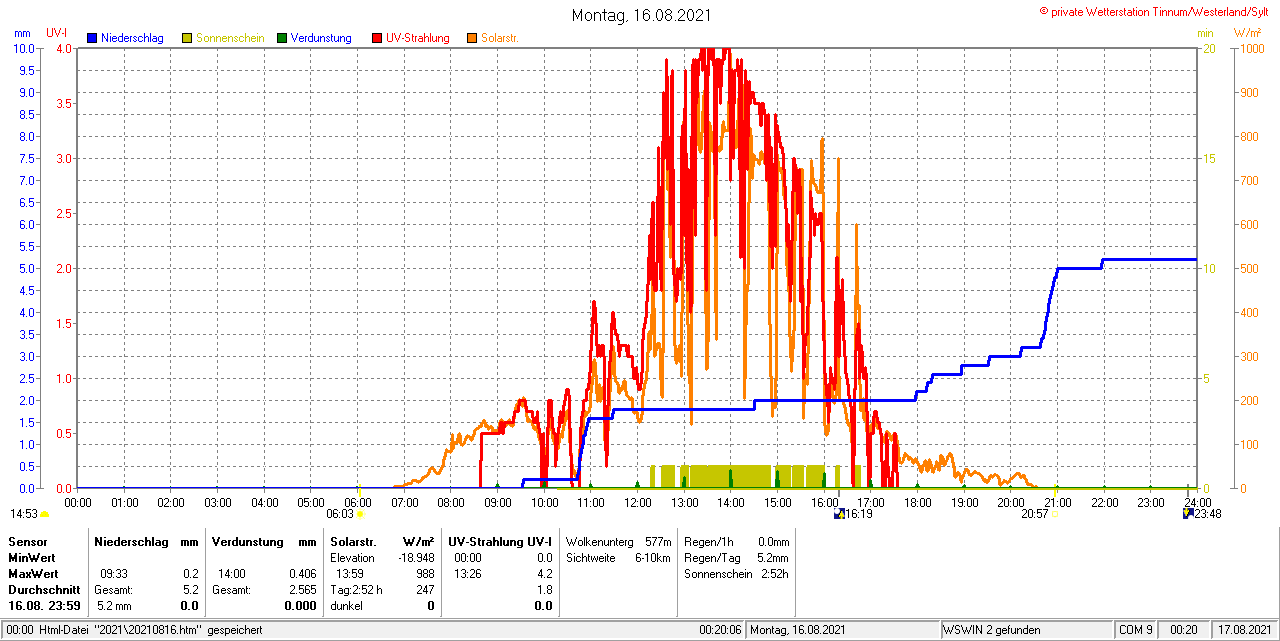Click the 12:00 label on time axis
Screen dimensions: 1280x641
point(638,502)
